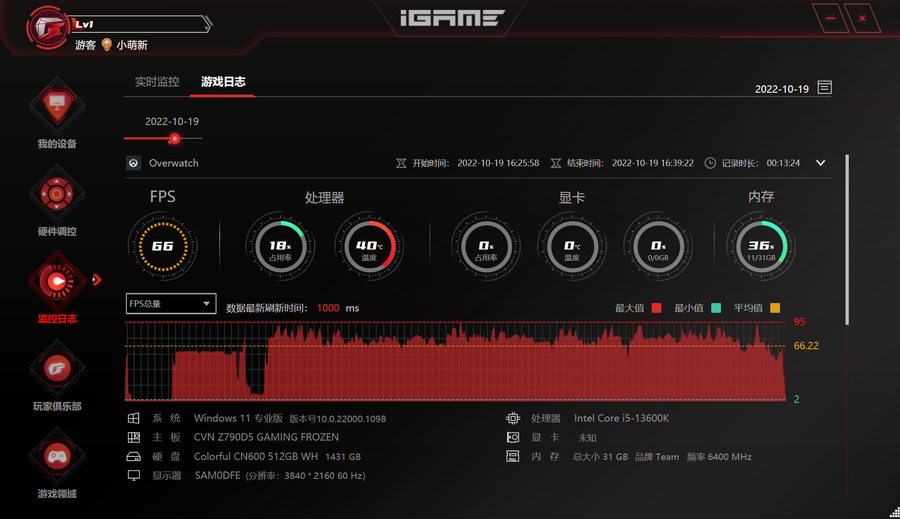Open the 游戏领域 gamepad icon
This screenshot has height=519, width=900.
pyautogui.click(x=57, y=456)
